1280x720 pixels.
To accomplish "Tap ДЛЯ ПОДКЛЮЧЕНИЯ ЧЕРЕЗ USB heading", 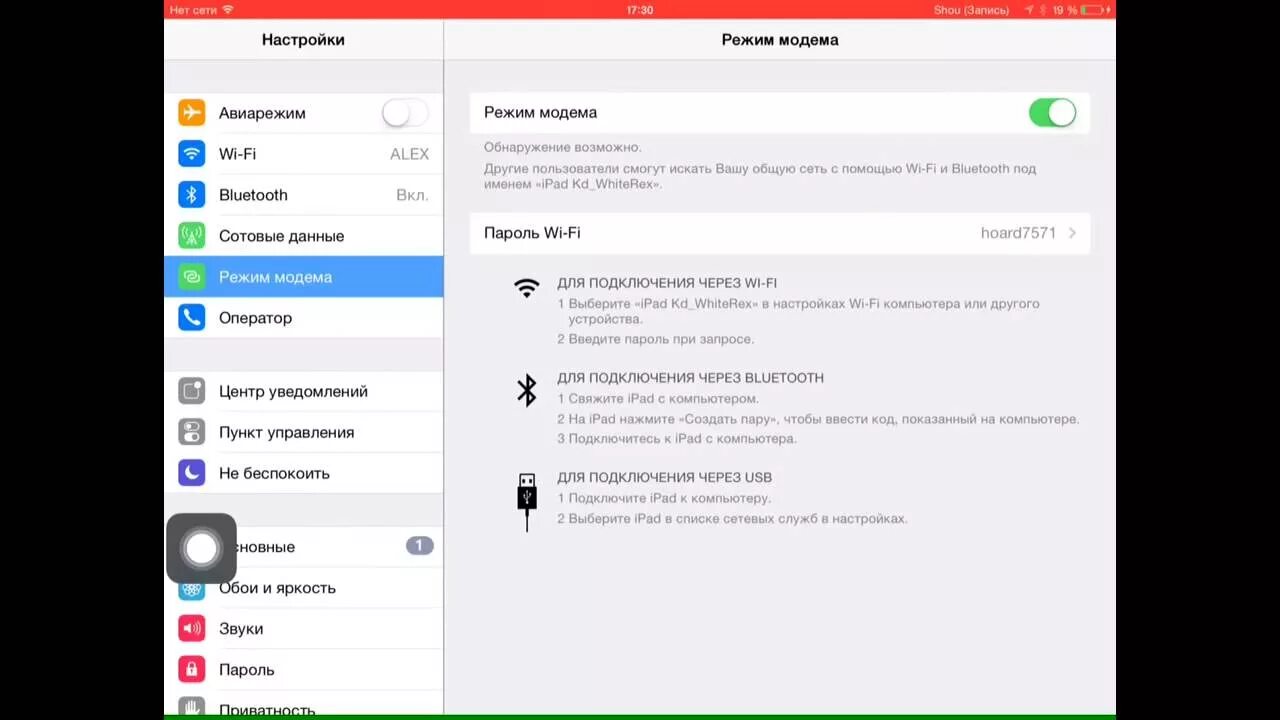I will (665, 478).
